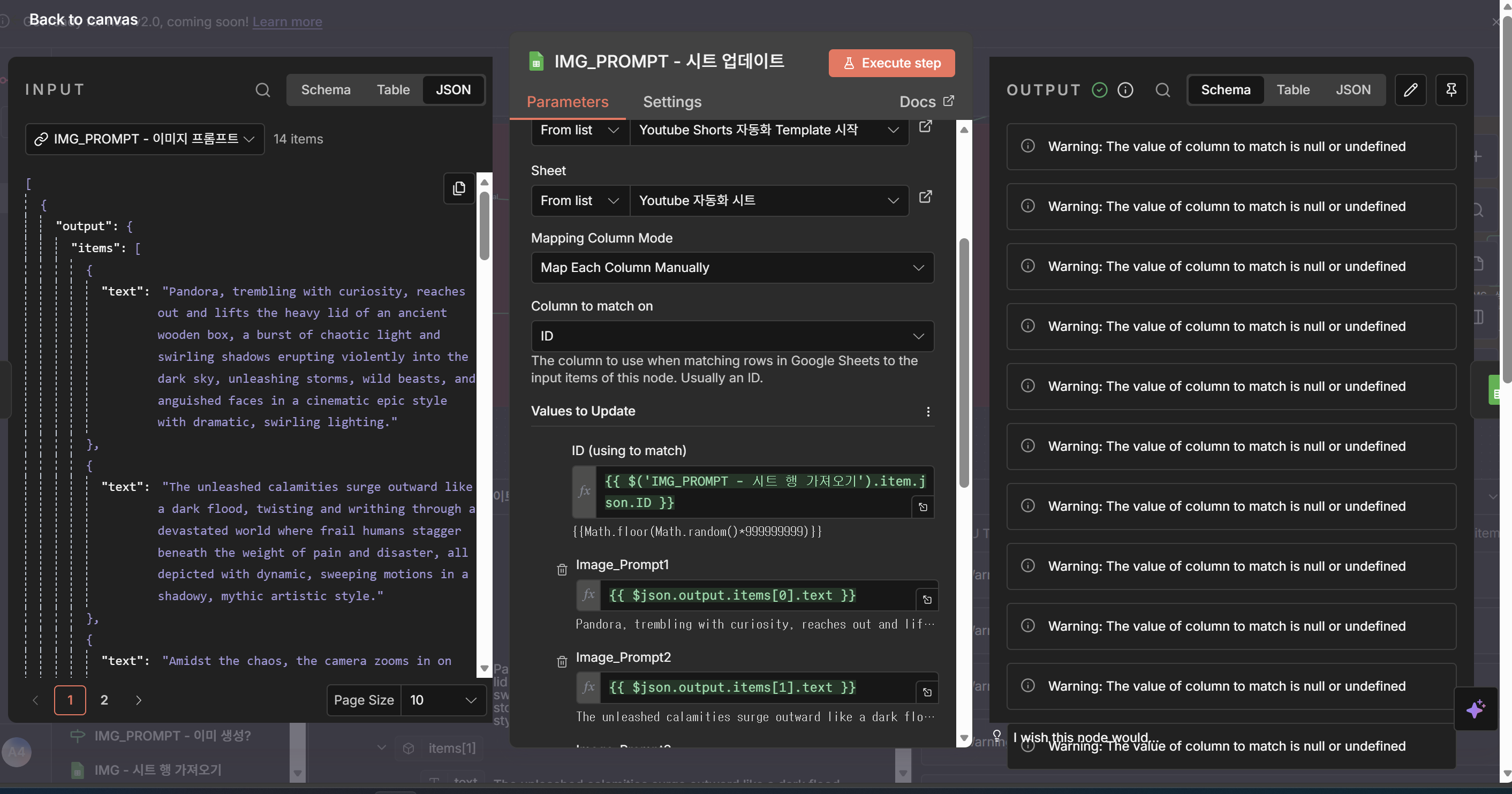The height and width of the screenshot is (794, 1512).
Task: Open the Column to match on dropdown
Action: 732,336
